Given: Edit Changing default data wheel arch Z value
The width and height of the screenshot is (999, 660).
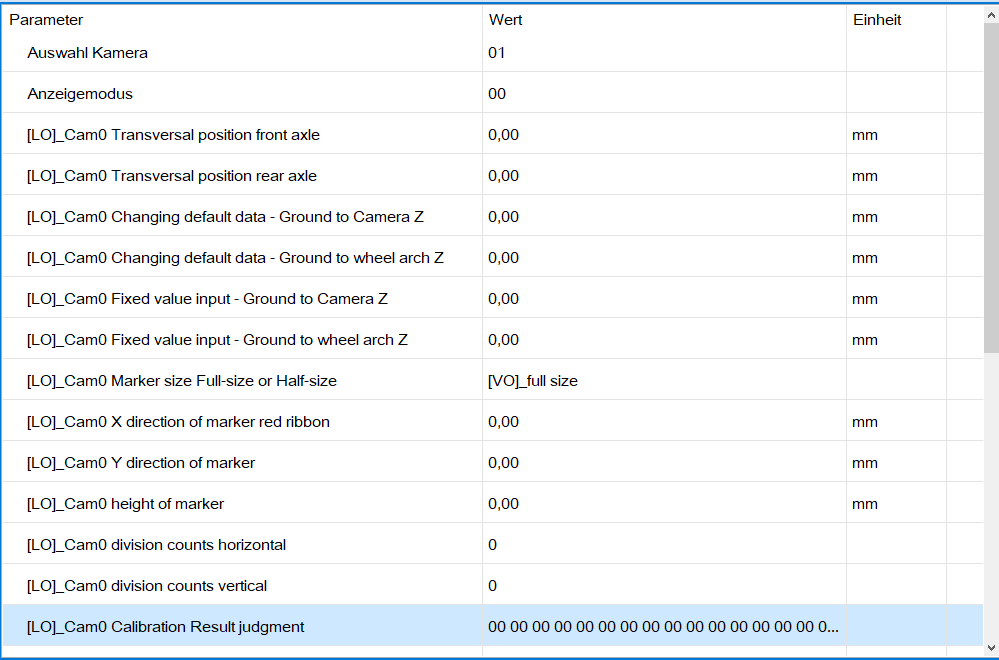Looking at the screenshot, I should [504, 258].
